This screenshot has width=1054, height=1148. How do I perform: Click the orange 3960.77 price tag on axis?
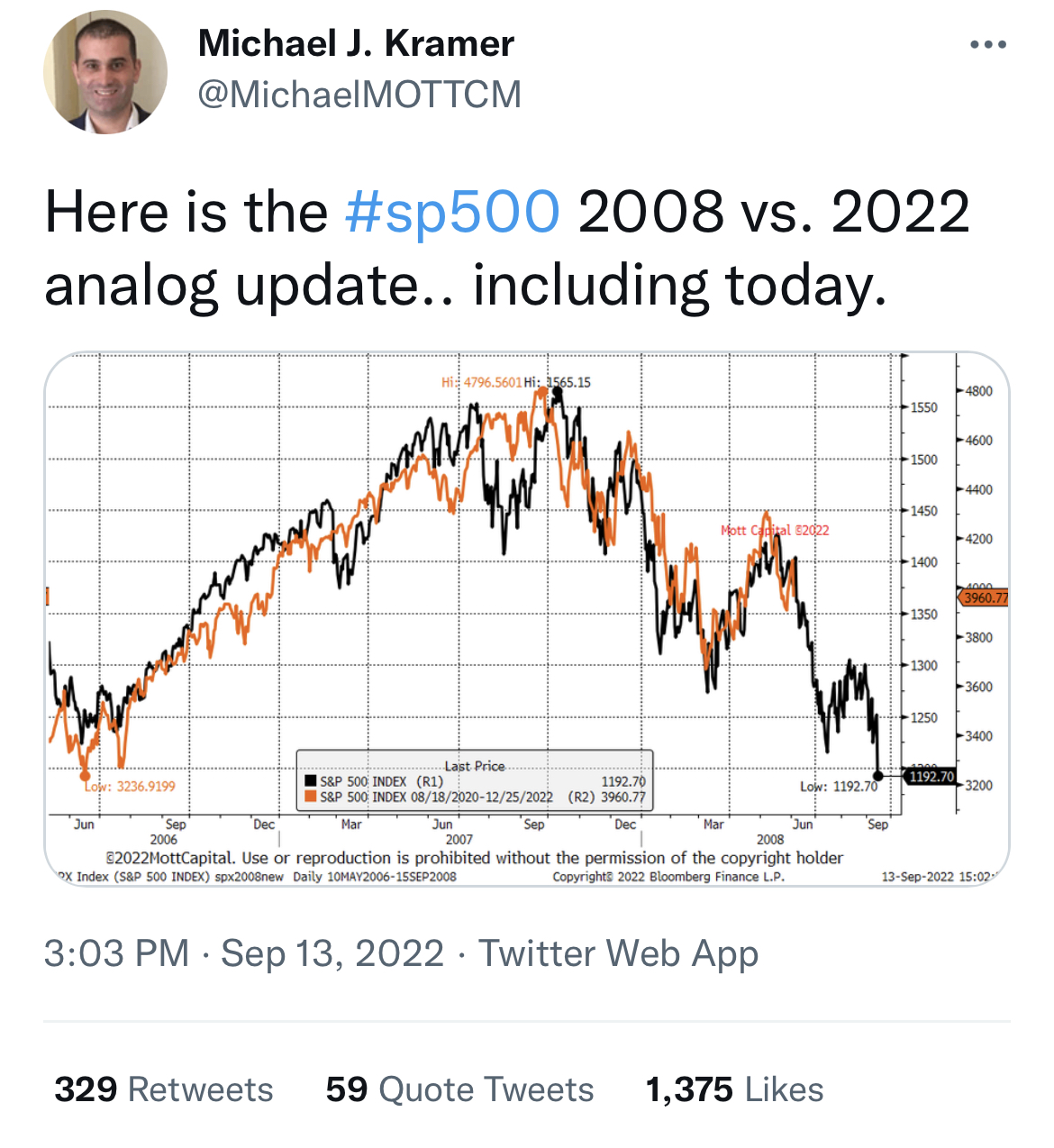coord(985,597)
